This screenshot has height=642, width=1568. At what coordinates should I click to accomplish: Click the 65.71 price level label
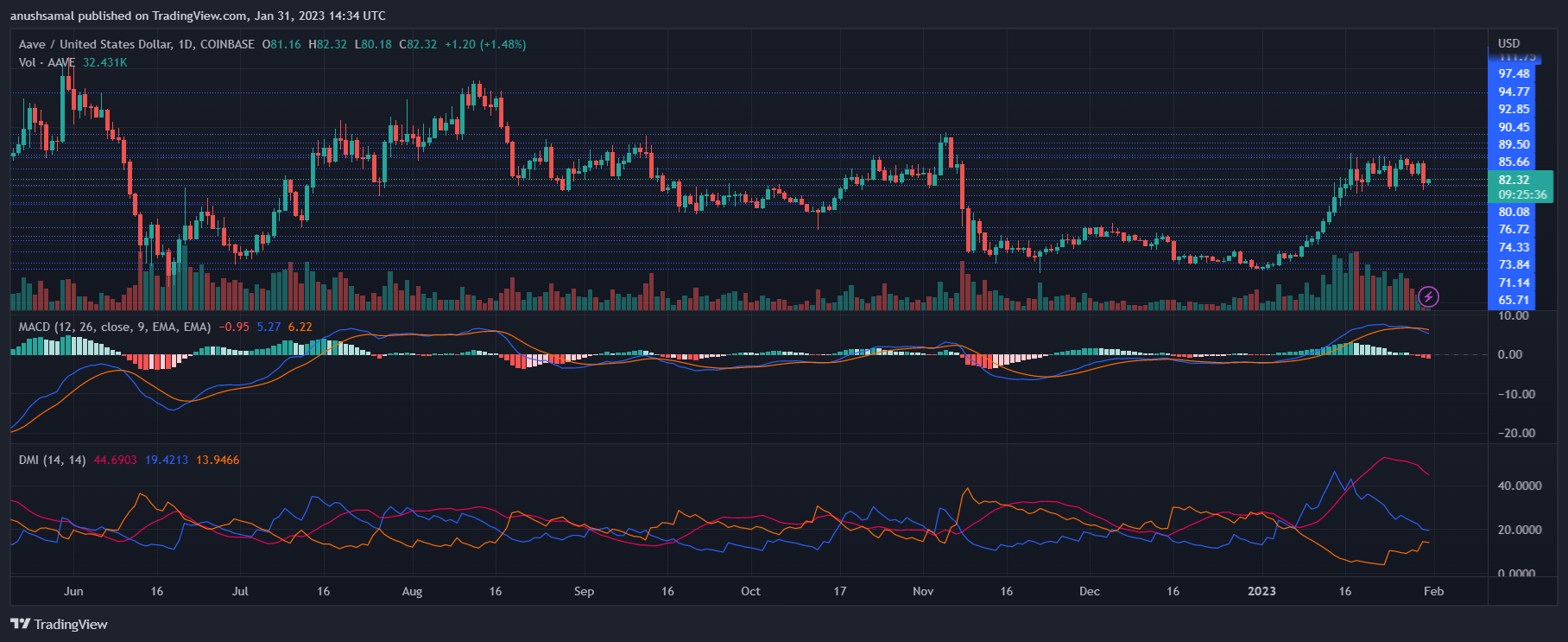[x=1514, y=300]
